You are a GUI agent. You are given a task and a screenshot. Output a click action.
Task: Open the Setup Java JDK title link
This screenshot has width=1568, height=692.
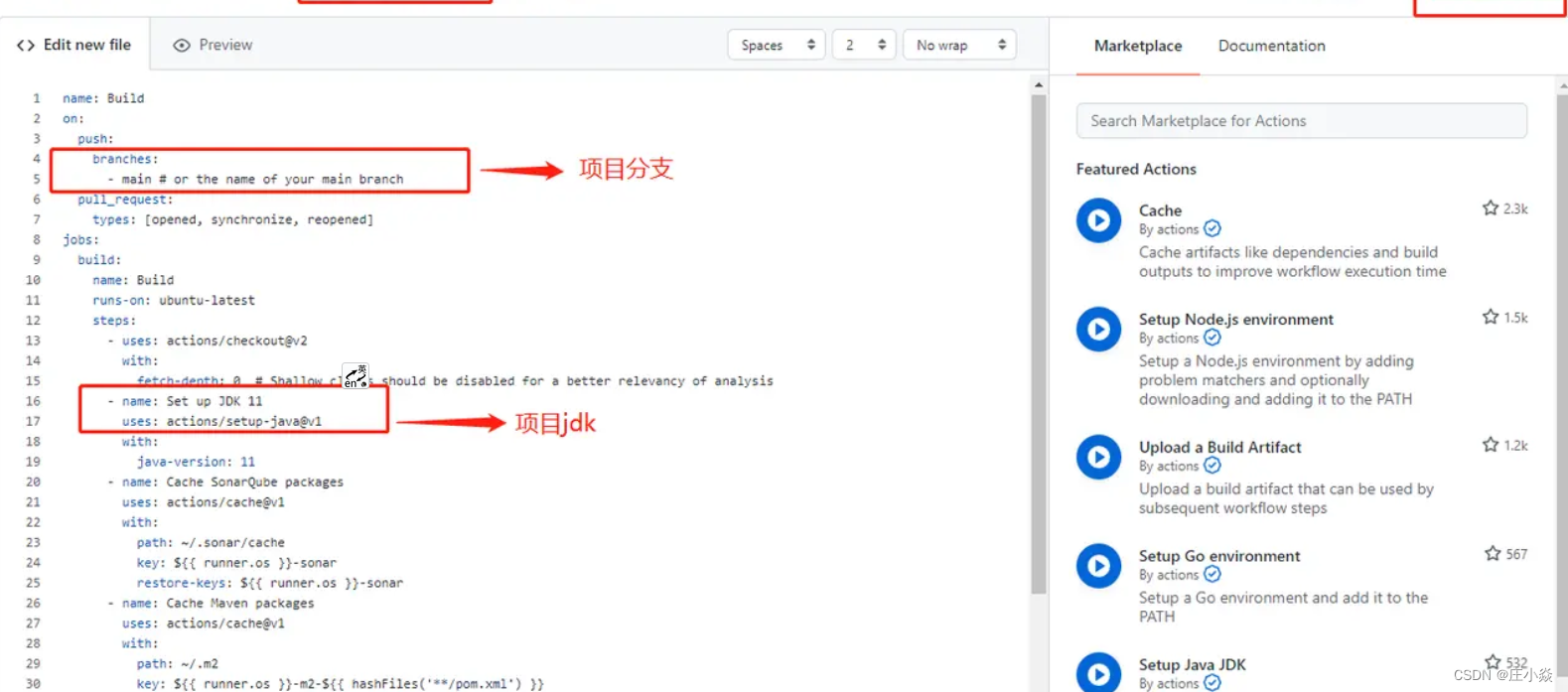click(1192, 665)
